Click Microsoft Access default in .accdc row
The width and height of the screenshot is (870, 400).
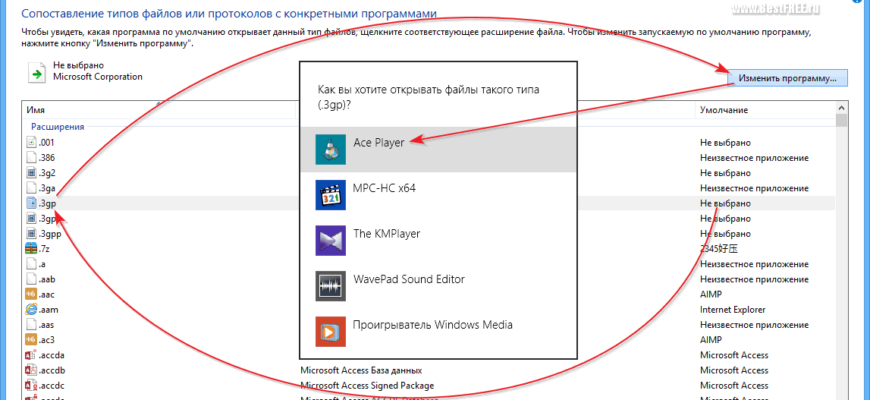734,385
